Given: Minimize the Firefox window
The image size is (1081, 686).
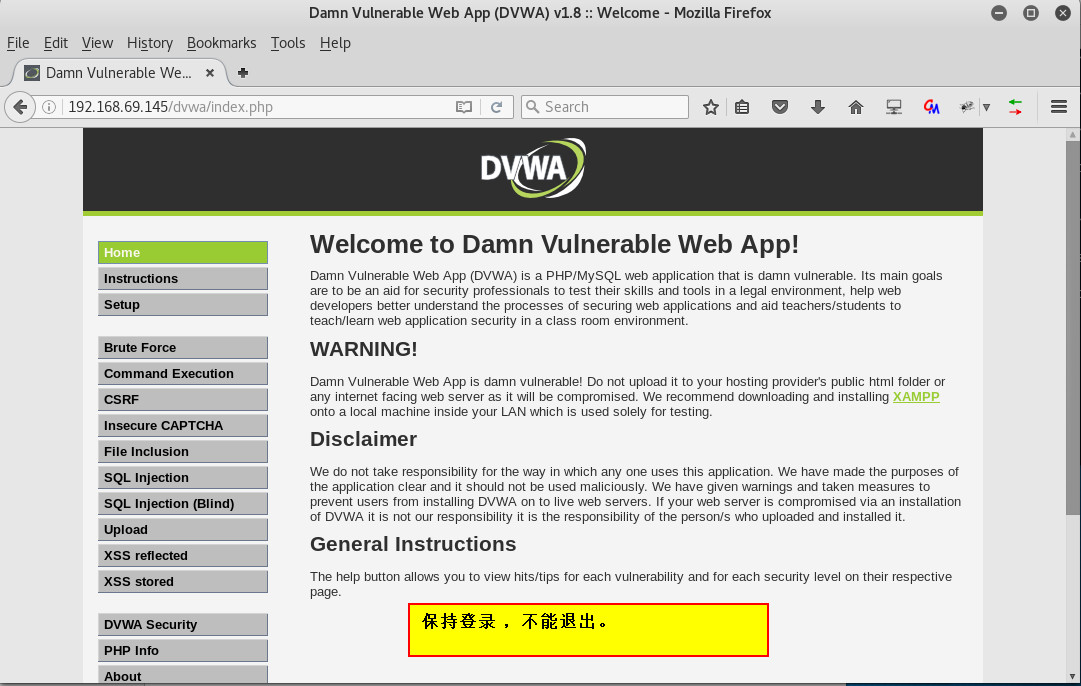Looking at the screenshot, I should (999, 13).
